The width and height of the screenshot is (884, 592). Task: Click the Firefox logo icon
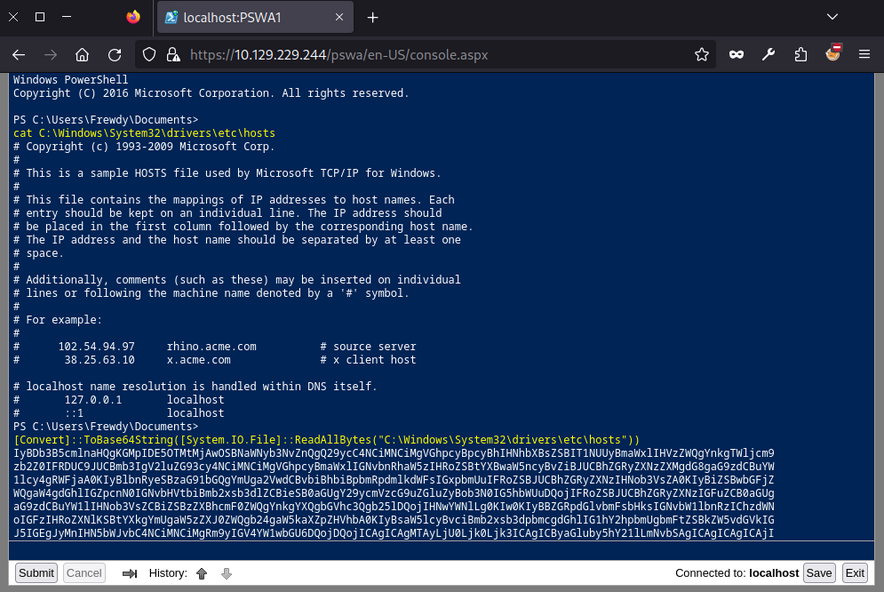click(x=134, y=17)
